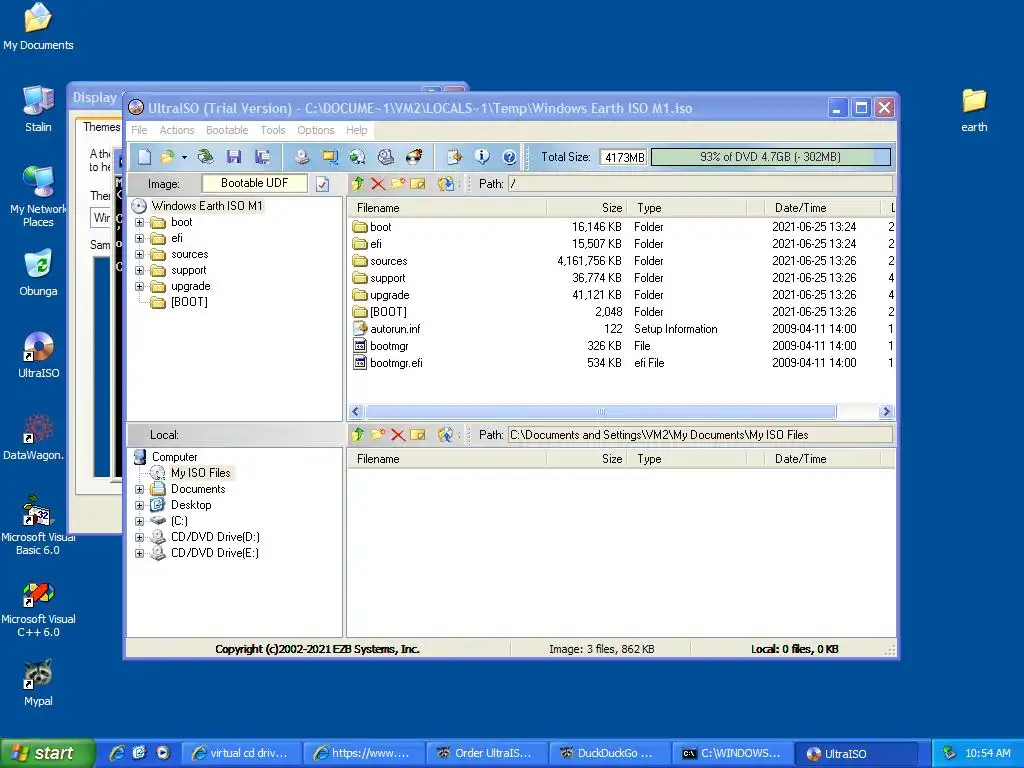Click the blue info bubble icon
Screen dimensions: 1024x768
click(482, 157)
